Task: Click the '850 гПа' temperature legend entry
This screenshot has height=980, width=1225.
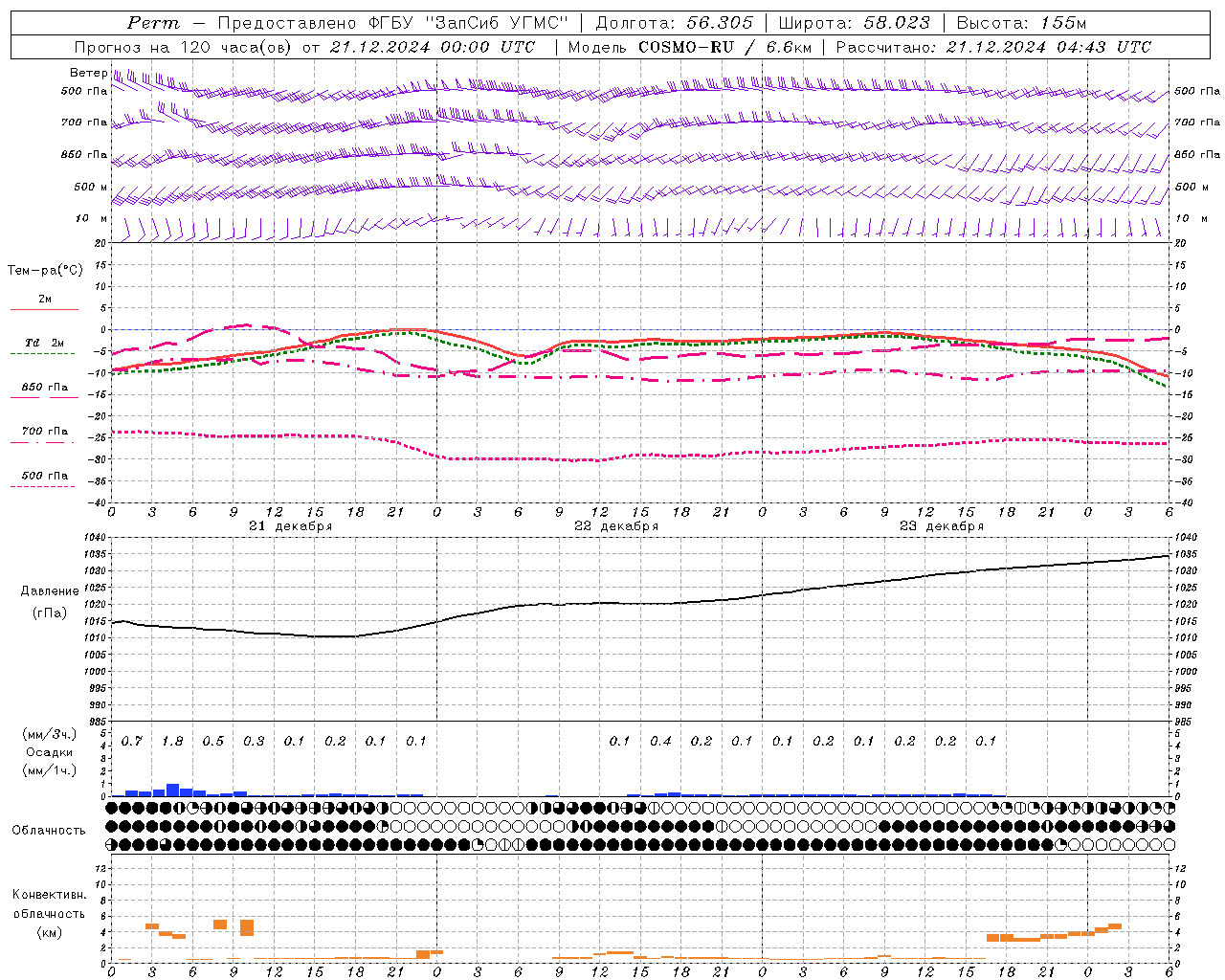Action: [44, 388]
